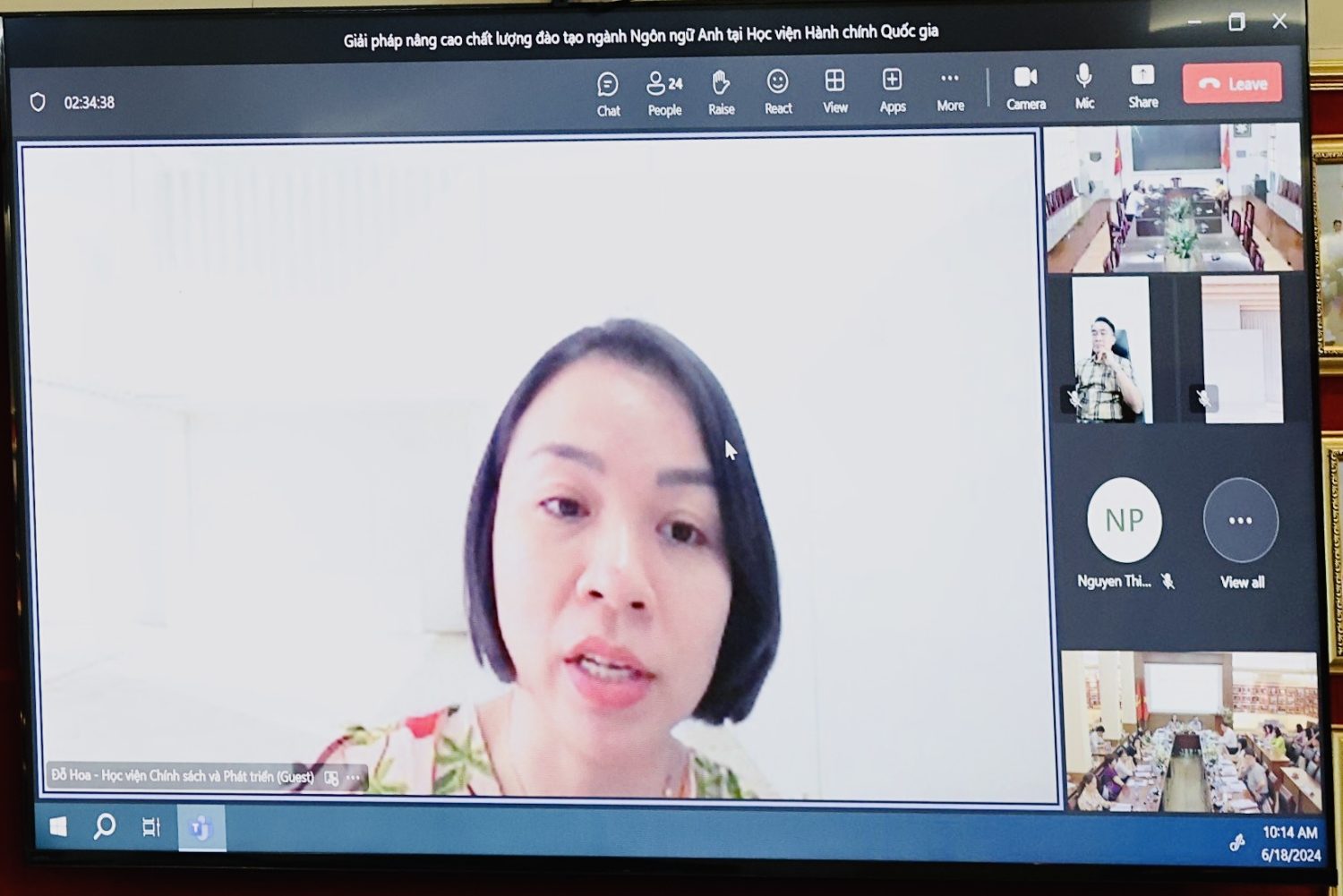Click the Đỗ Hoa speaker name label
The width and height of the screenshot is (1343, 896).
[183, 776]
